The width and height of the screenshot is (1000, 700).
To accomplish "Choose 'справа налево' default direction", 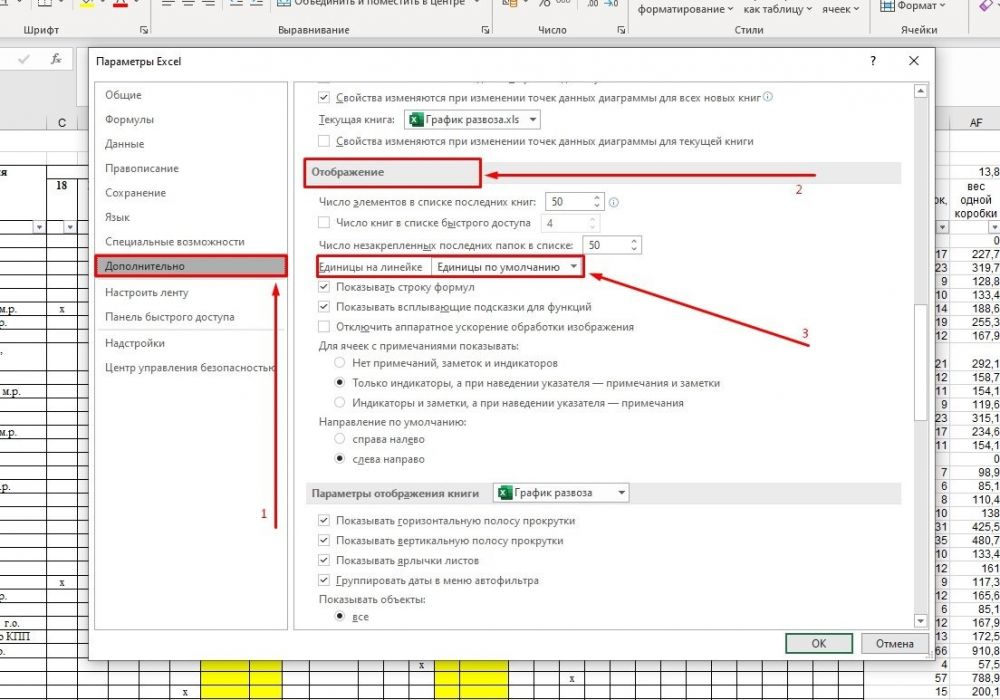I will point(340,439).
